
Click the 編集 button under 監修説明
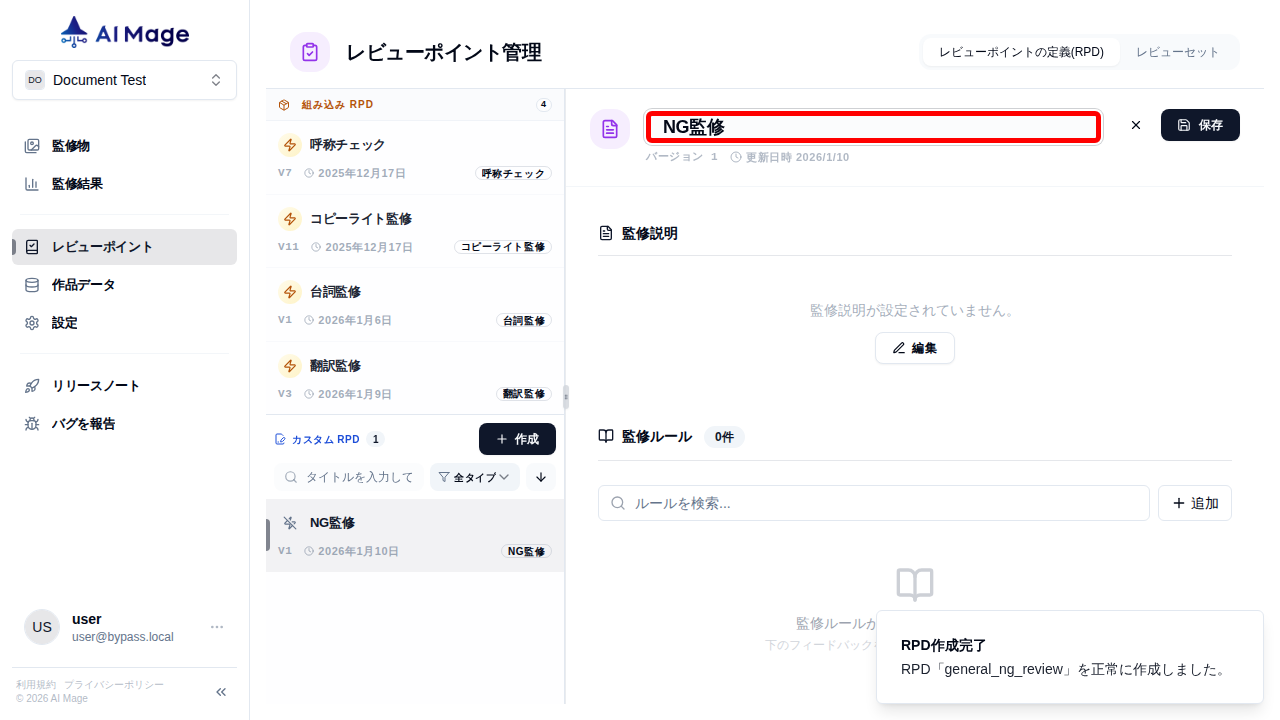point(914,348)
